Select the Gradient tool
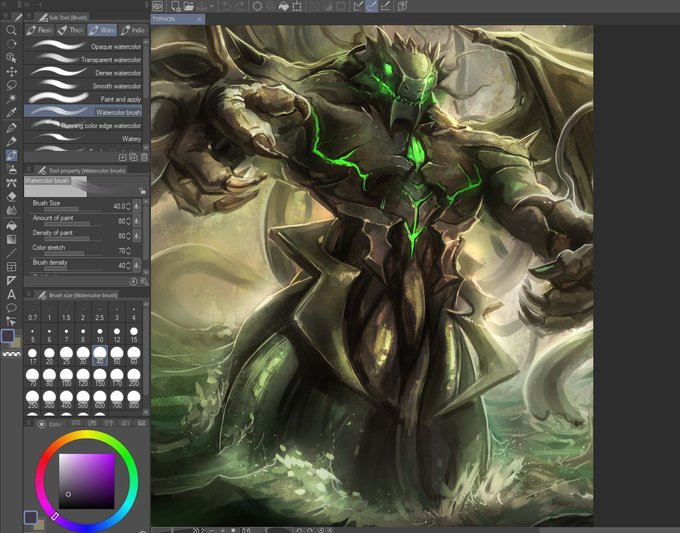Viewport: 680px width, 533px height. [x=11, y=239]
